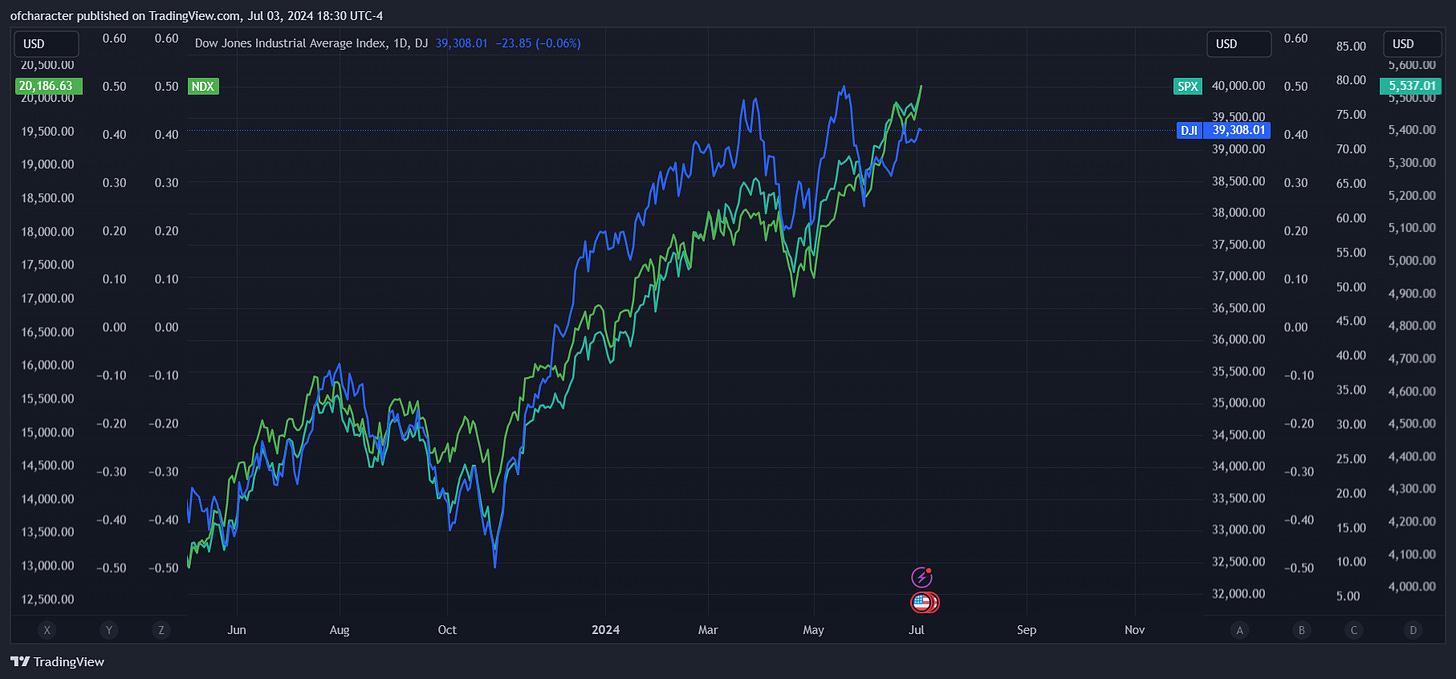
Task: Click the 5,000.00 price scale value
Action: coord(1412,260)
